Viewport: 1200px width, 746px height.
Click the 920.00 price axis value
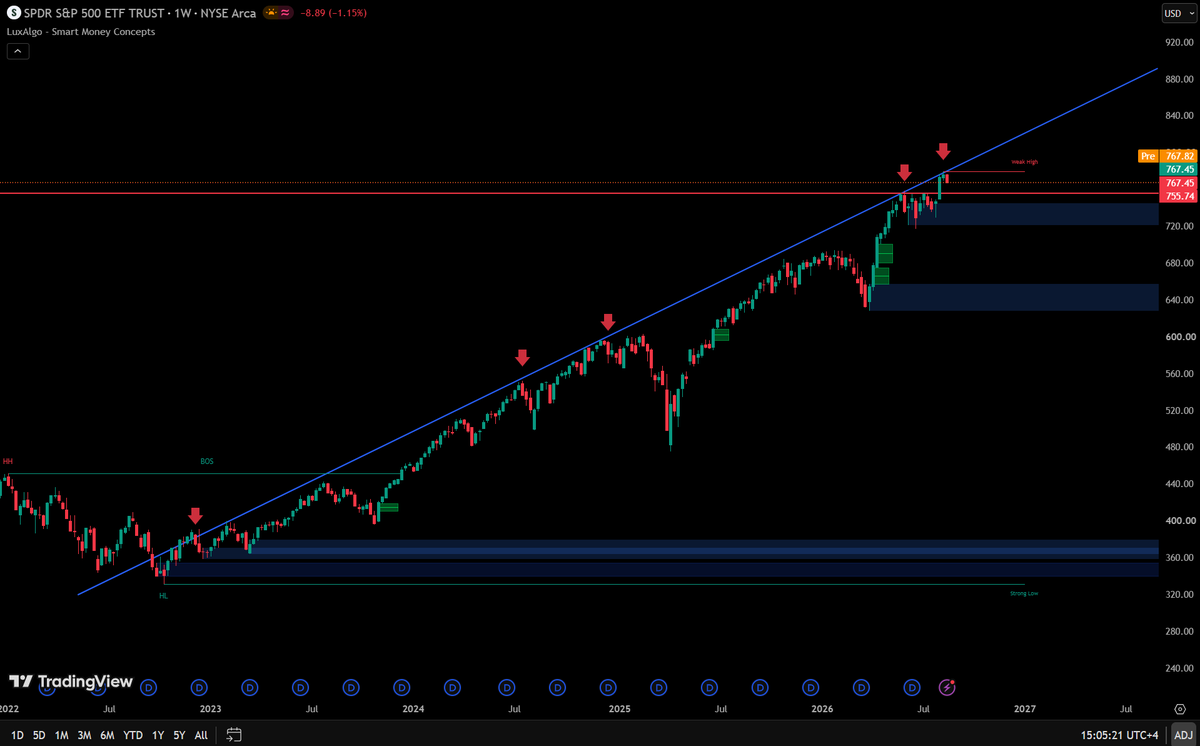pos(1179,43)
